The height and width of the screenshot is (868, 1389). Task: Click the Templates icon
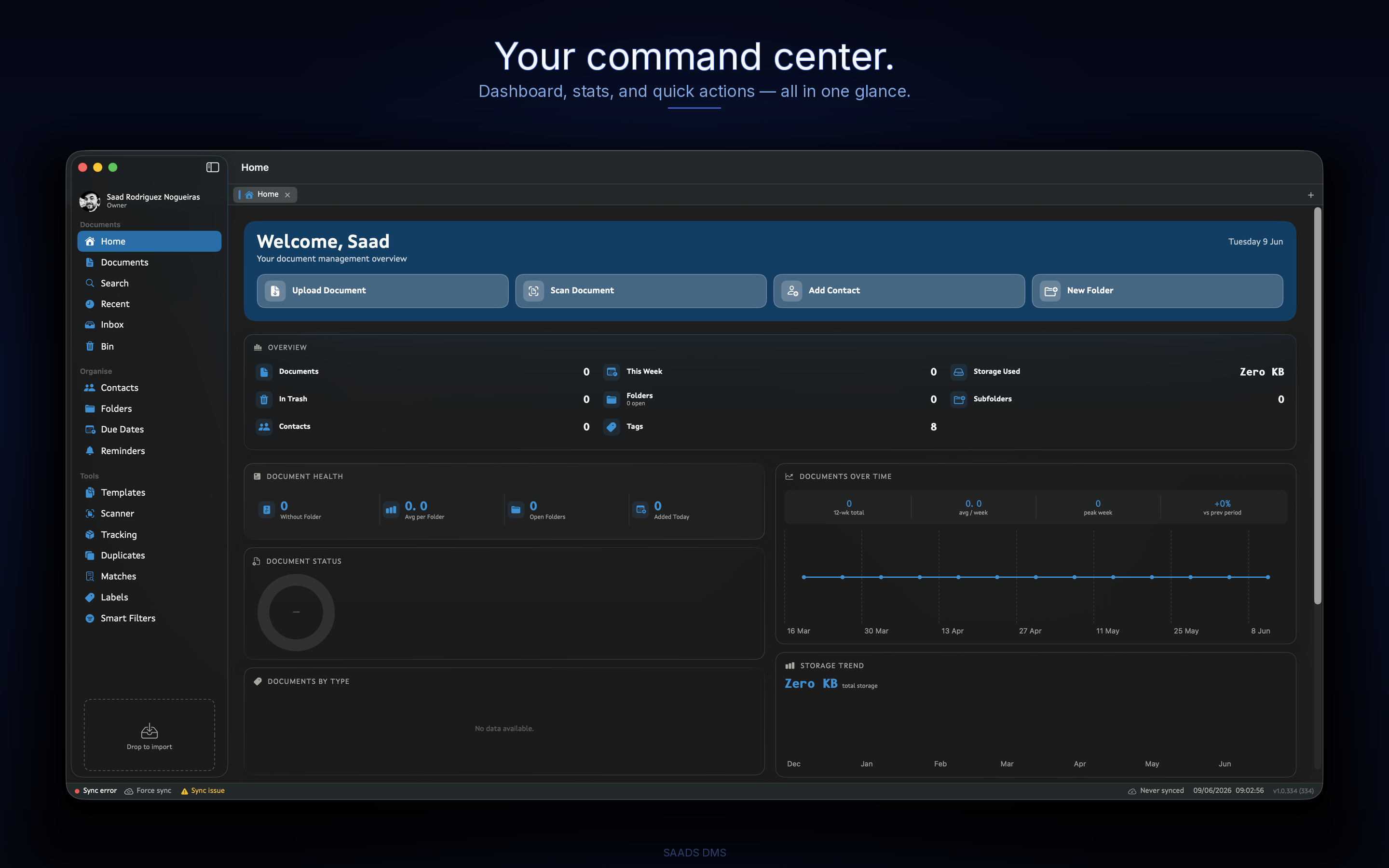(90, 492)
